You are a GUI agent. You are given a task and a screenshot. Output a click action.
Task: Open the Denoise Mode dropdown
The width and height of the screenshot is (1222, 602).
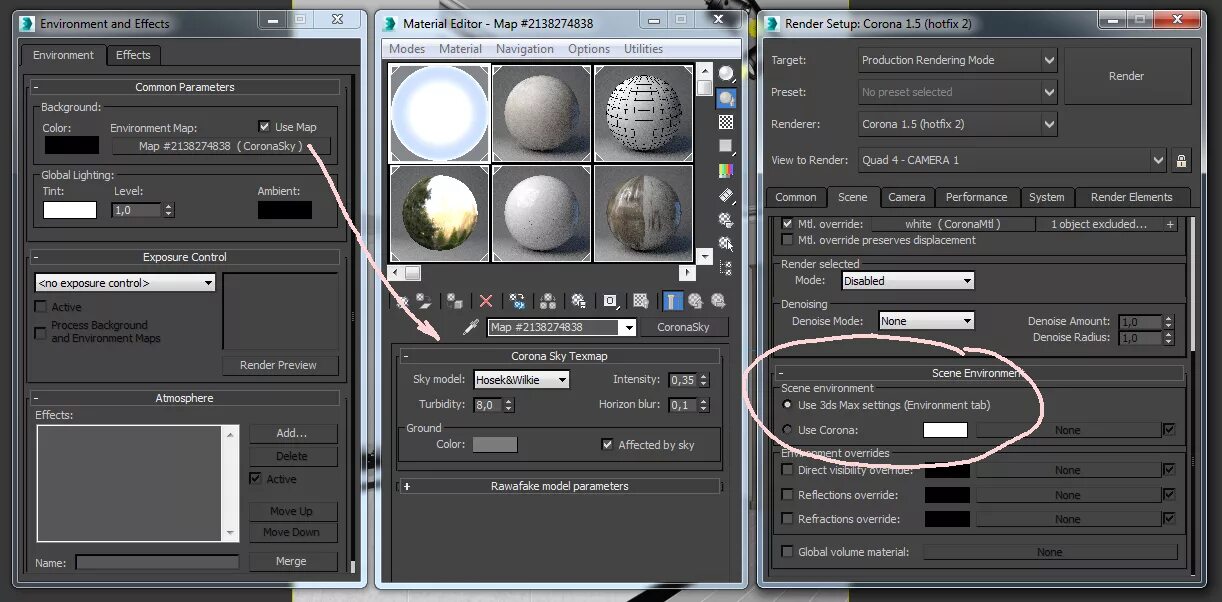926,321
